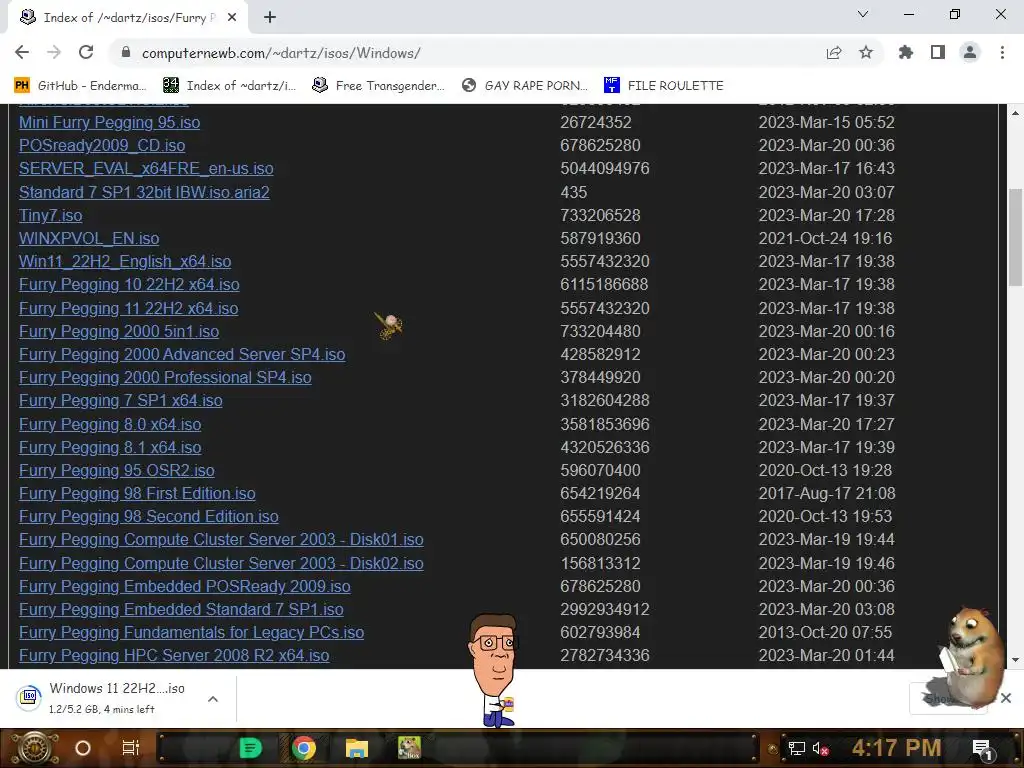The height and width of the screenshot is (768, 1024).
Task: Open a new browser tab
Action: [270, 18]
